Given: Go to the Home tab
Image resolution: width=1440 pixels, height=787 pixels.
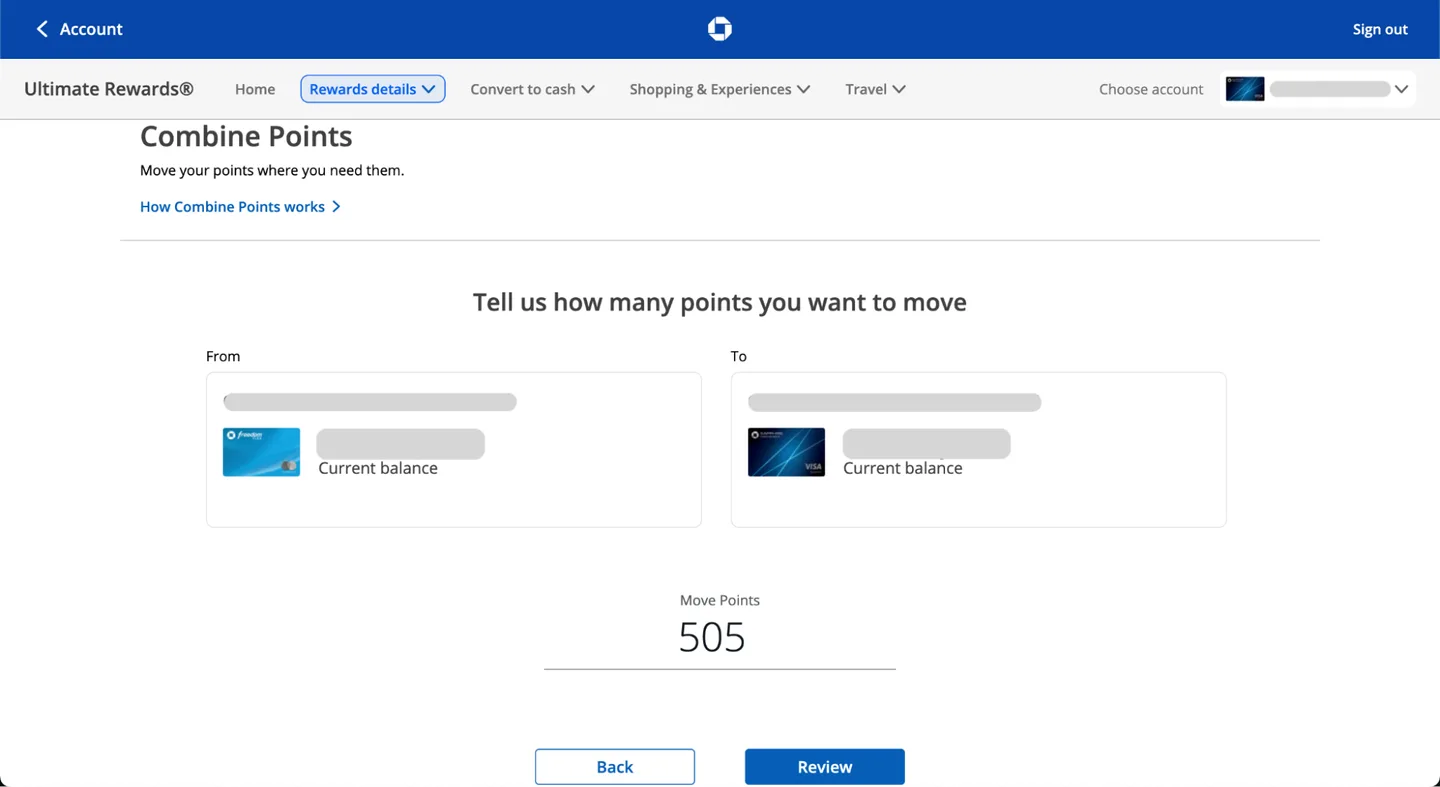Looking at the screenshot, I should pyautogui.click(x=255, y=89).
